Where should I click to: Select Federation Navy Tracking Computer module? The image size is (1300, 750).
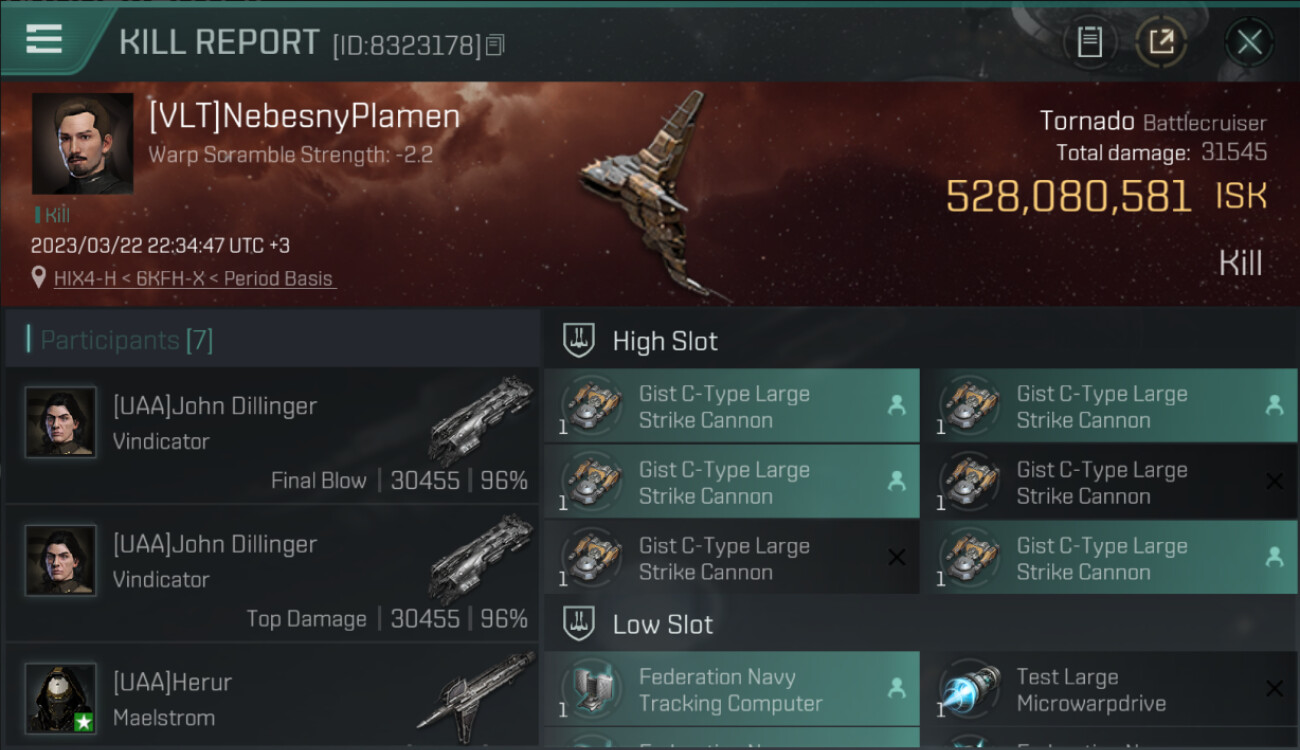pos(732,689)
